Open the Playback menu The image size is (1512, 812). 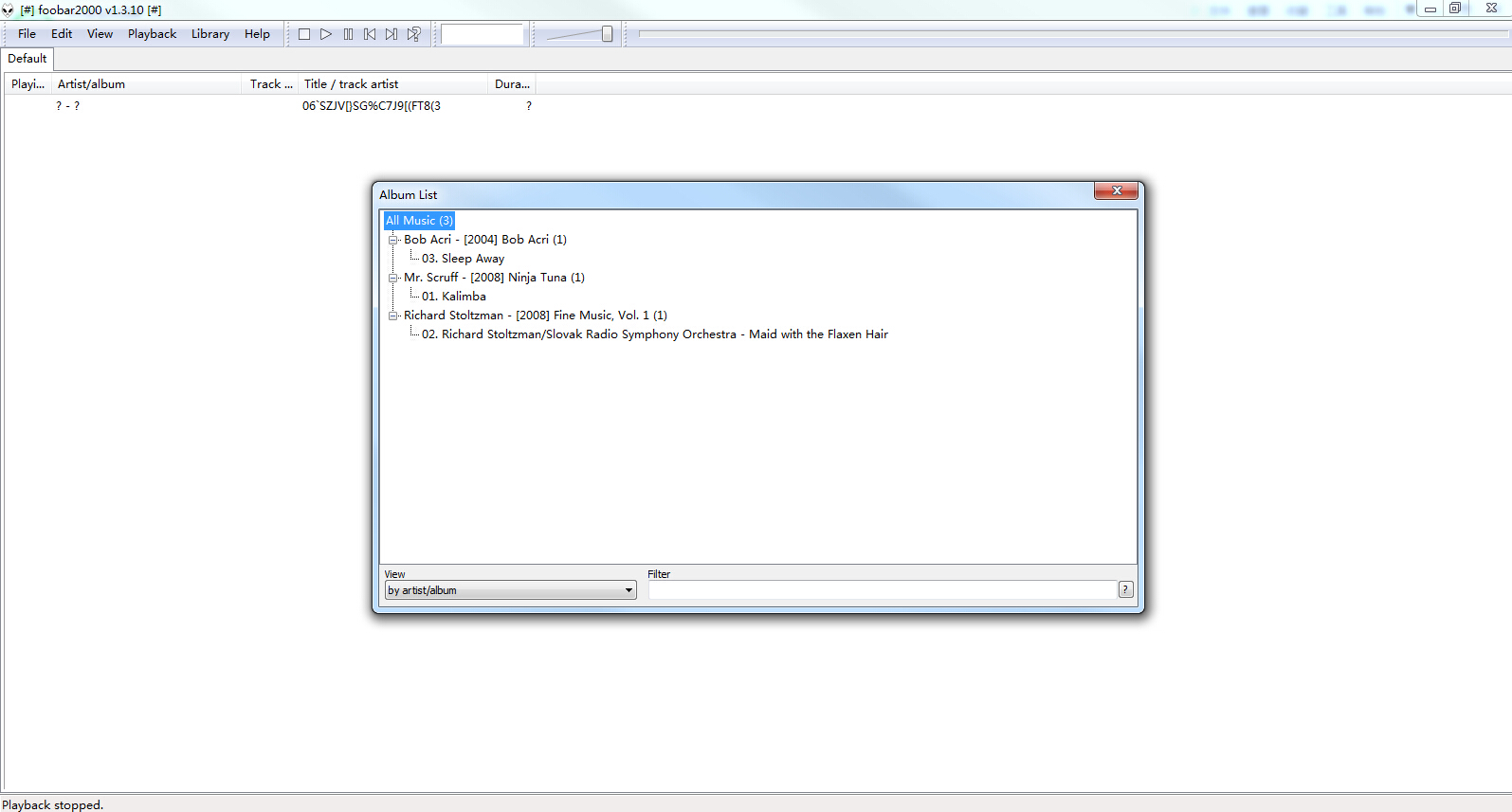(x=152, y=34)
